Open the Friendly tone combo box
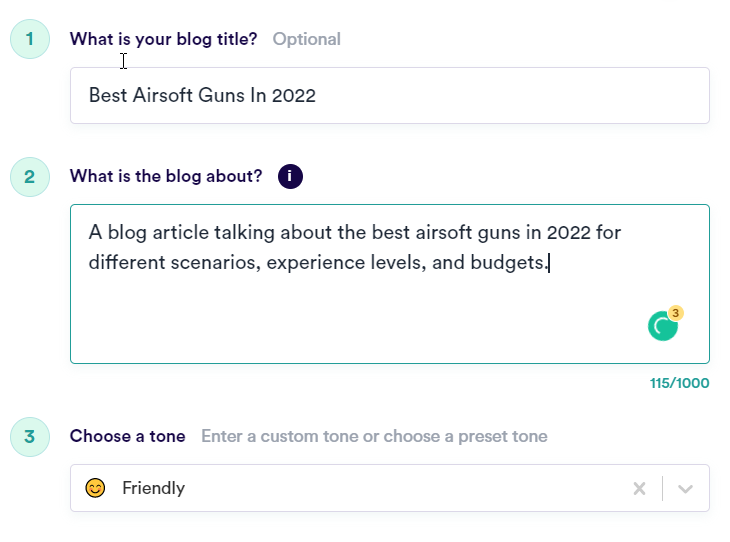This screenshot has width=730, height=542. (390, 488)
